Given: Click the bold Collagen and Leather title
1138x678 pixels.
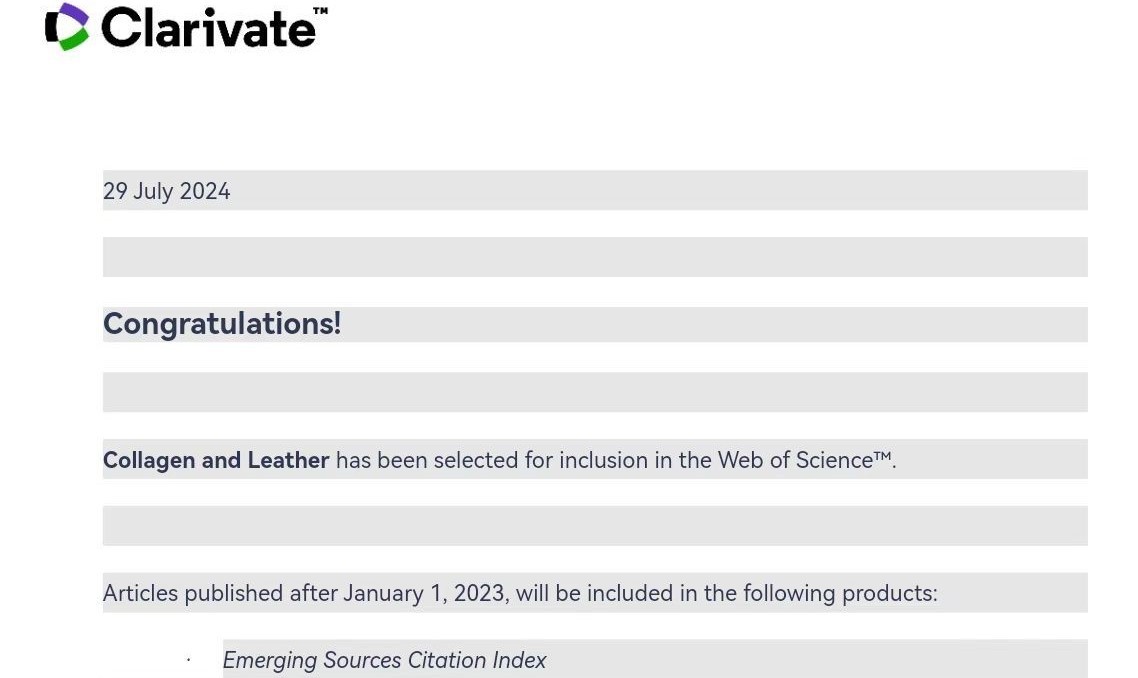Looking at the screenshot, I should (x=216, y=460).
